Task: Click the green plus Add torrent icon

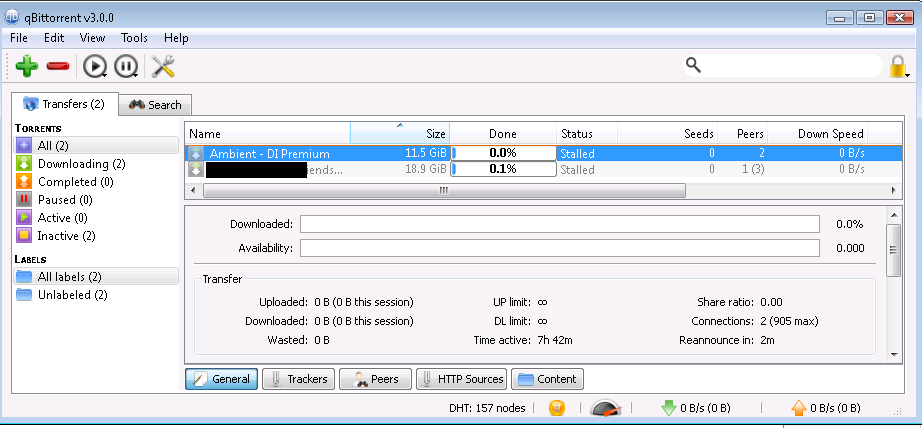Action: click(26, 66)
